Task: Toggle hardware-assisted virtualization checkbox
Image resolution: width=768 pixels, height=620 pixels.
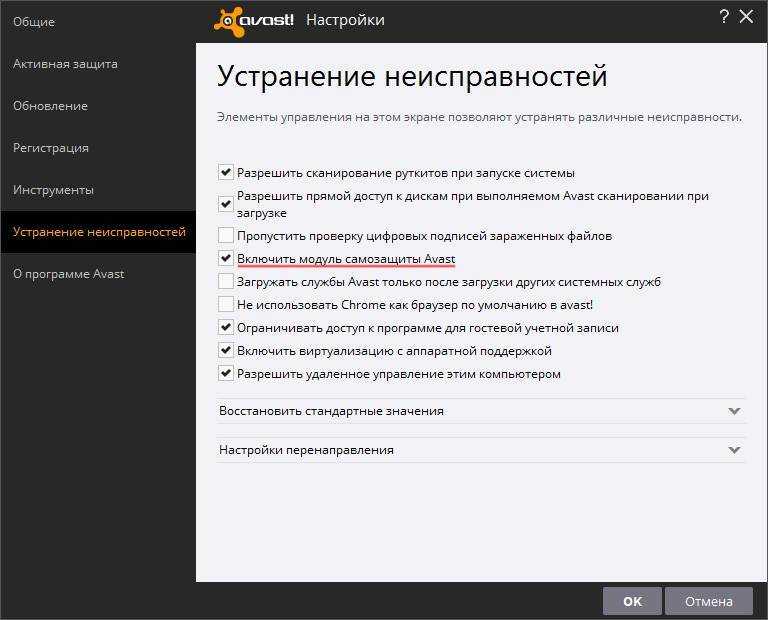Action: [x=225, y=351]
